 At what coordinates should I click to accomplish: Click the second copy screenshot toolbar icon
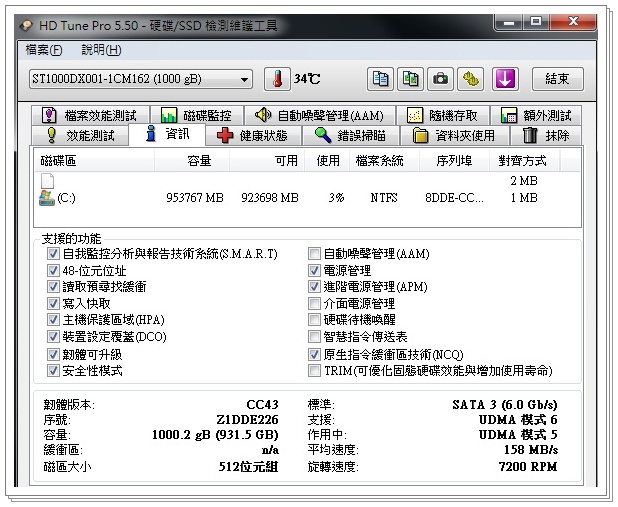410,79
